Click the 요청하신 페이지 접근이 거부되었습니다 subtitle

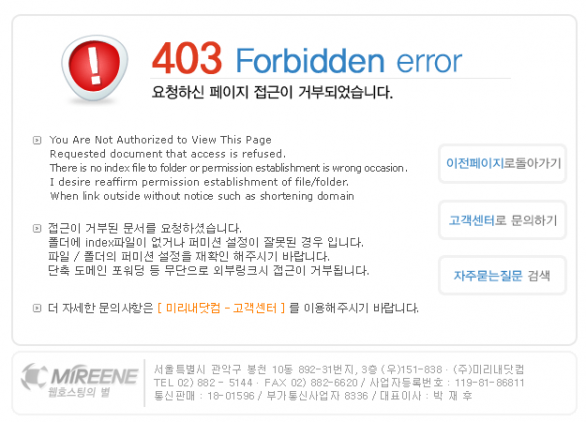point(272,92)
